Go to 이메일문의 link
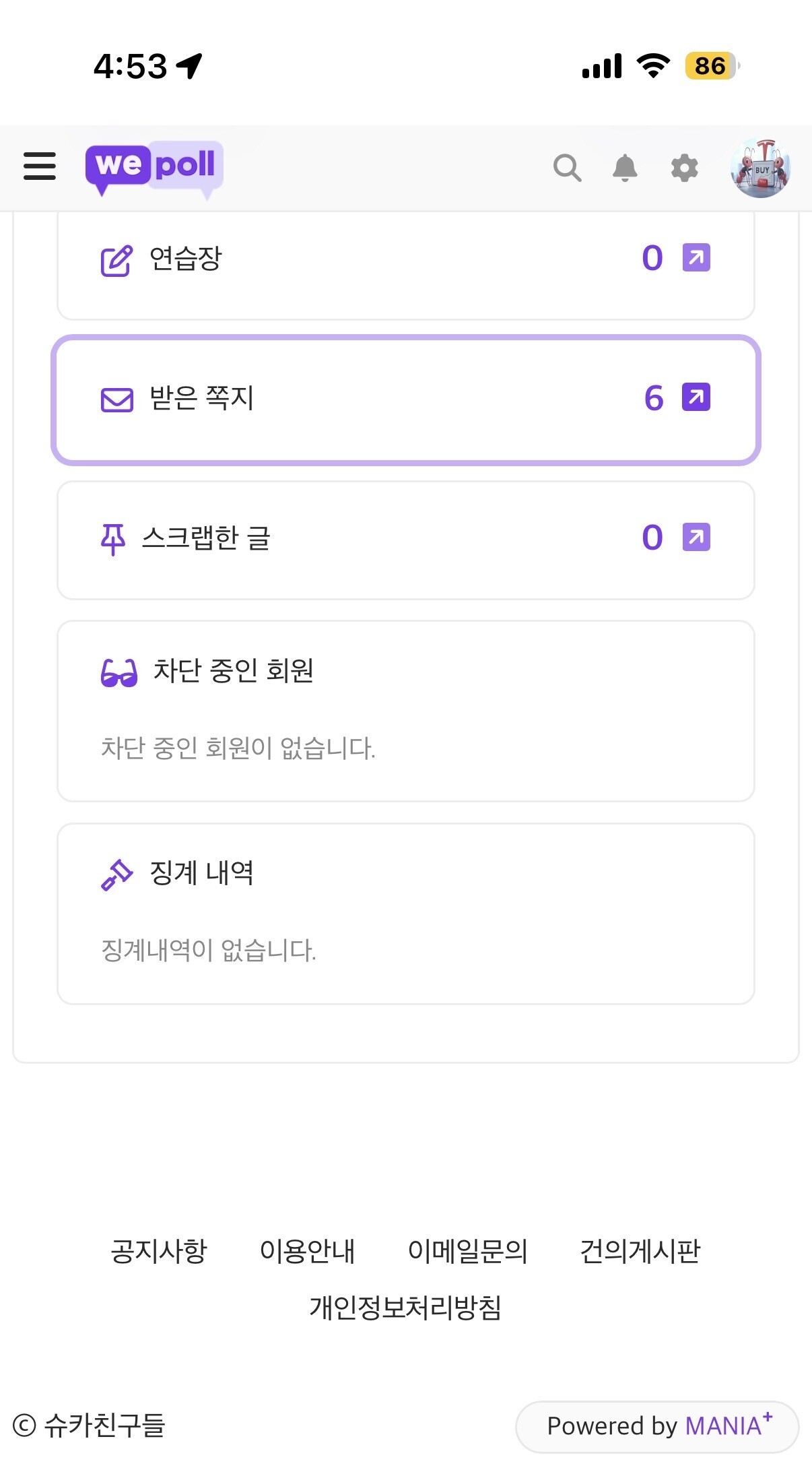812x1474 pixels. tap(467, 1251)
